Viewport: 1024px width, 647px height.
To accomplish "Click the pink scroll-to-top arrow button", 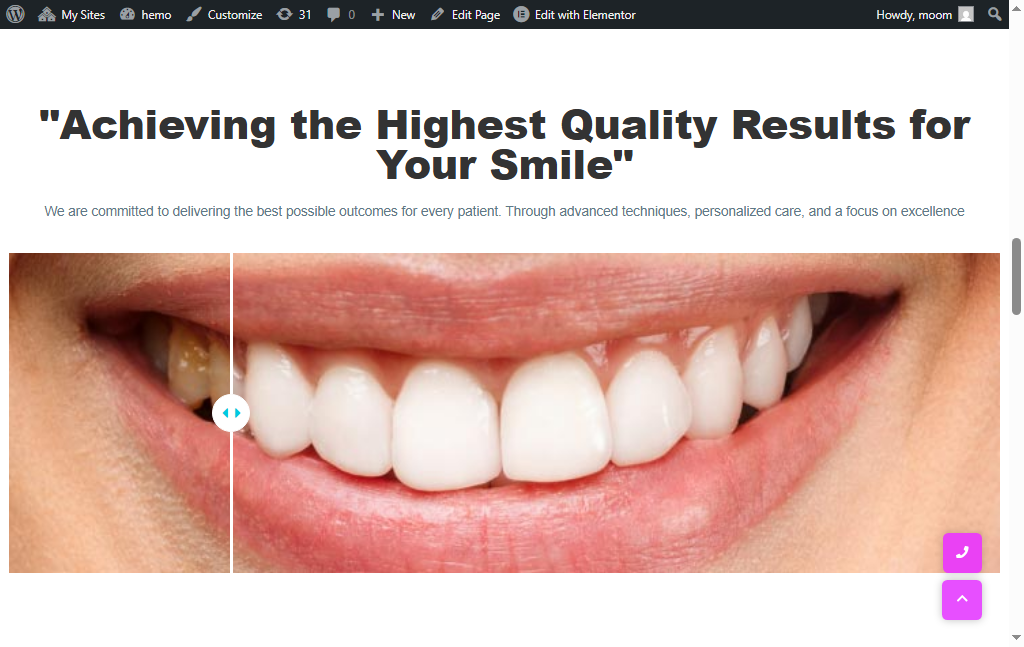I will tap(962, 600).
